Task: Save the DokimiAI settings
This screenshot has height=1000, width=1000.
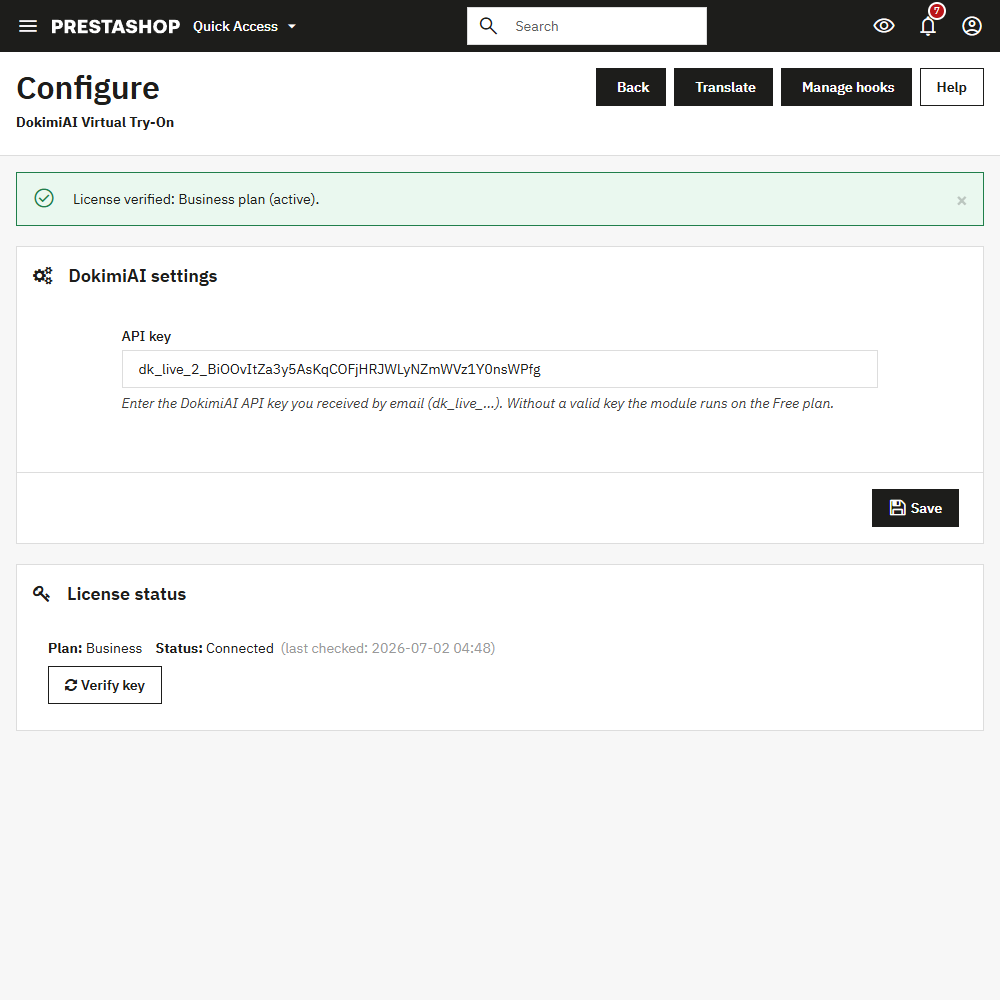Action: (915, 508)
